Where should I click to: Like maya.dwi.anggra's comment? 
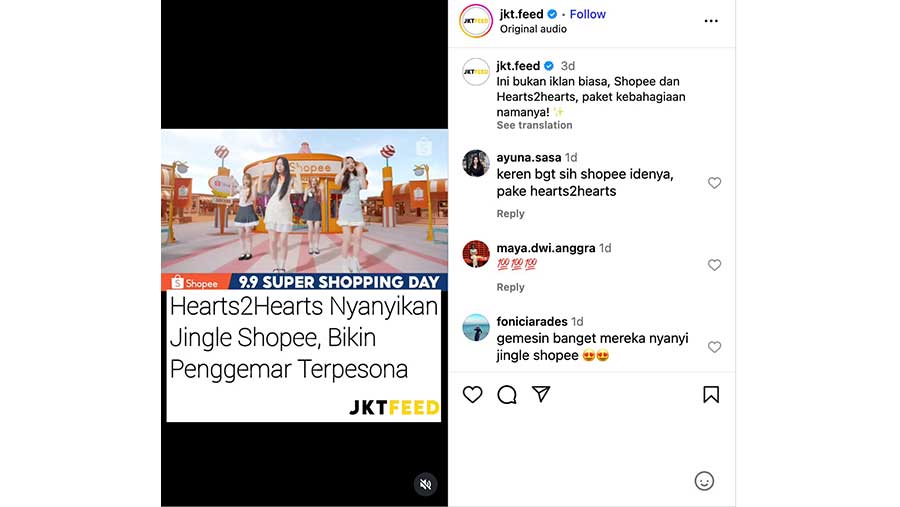pos(714,265)
